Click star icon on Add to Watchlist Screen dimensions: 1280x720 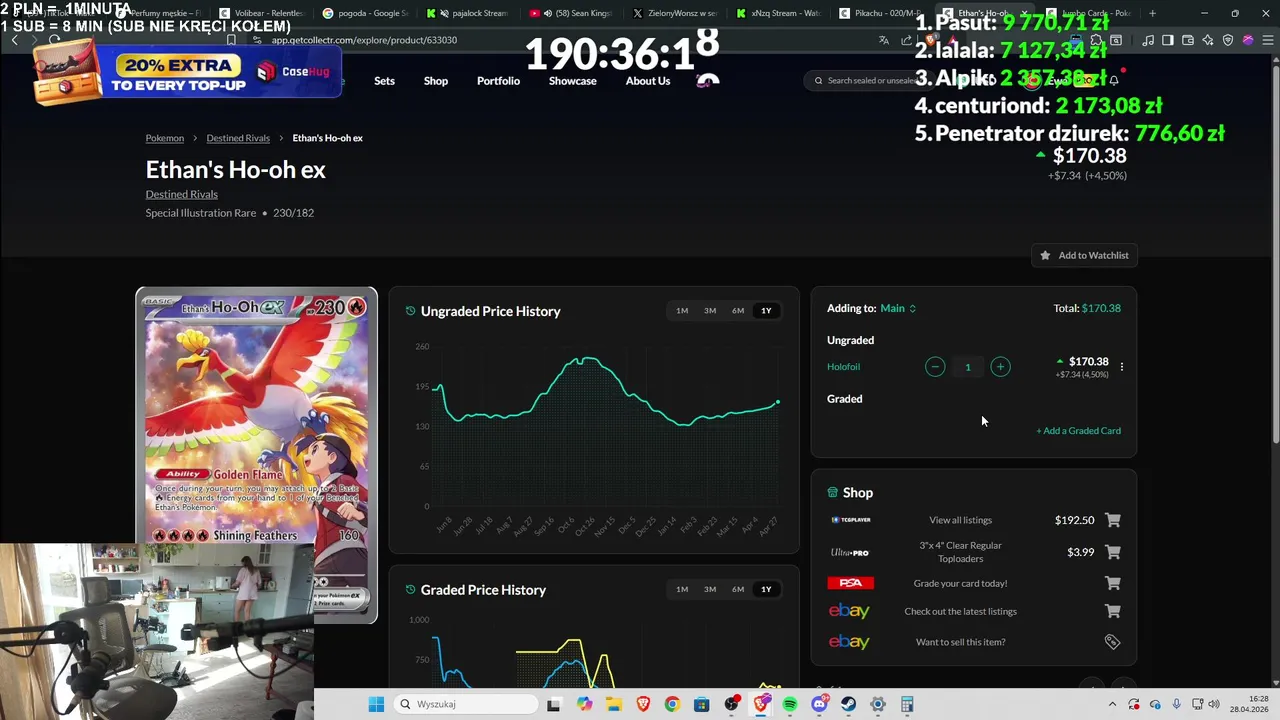click(x=1045, y=255)
